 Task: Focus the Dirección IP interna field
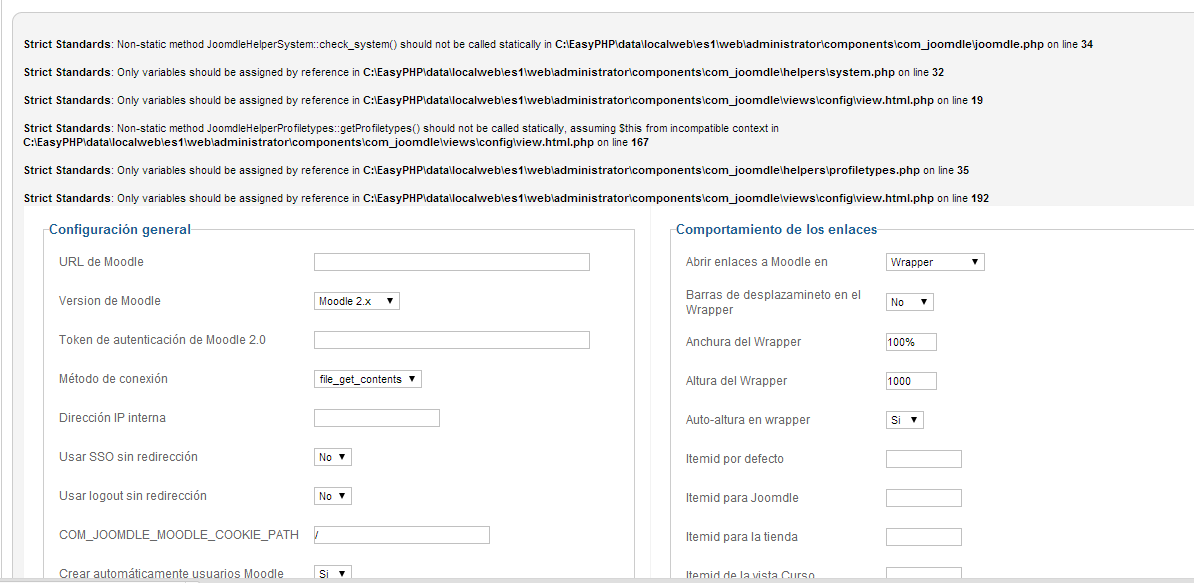coord(376,418)
